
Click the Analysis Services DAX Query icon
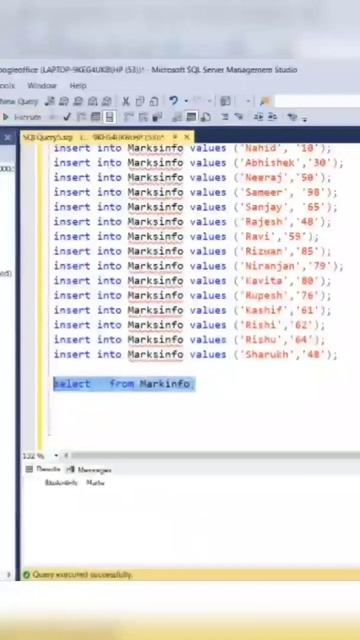coord(106,101)
